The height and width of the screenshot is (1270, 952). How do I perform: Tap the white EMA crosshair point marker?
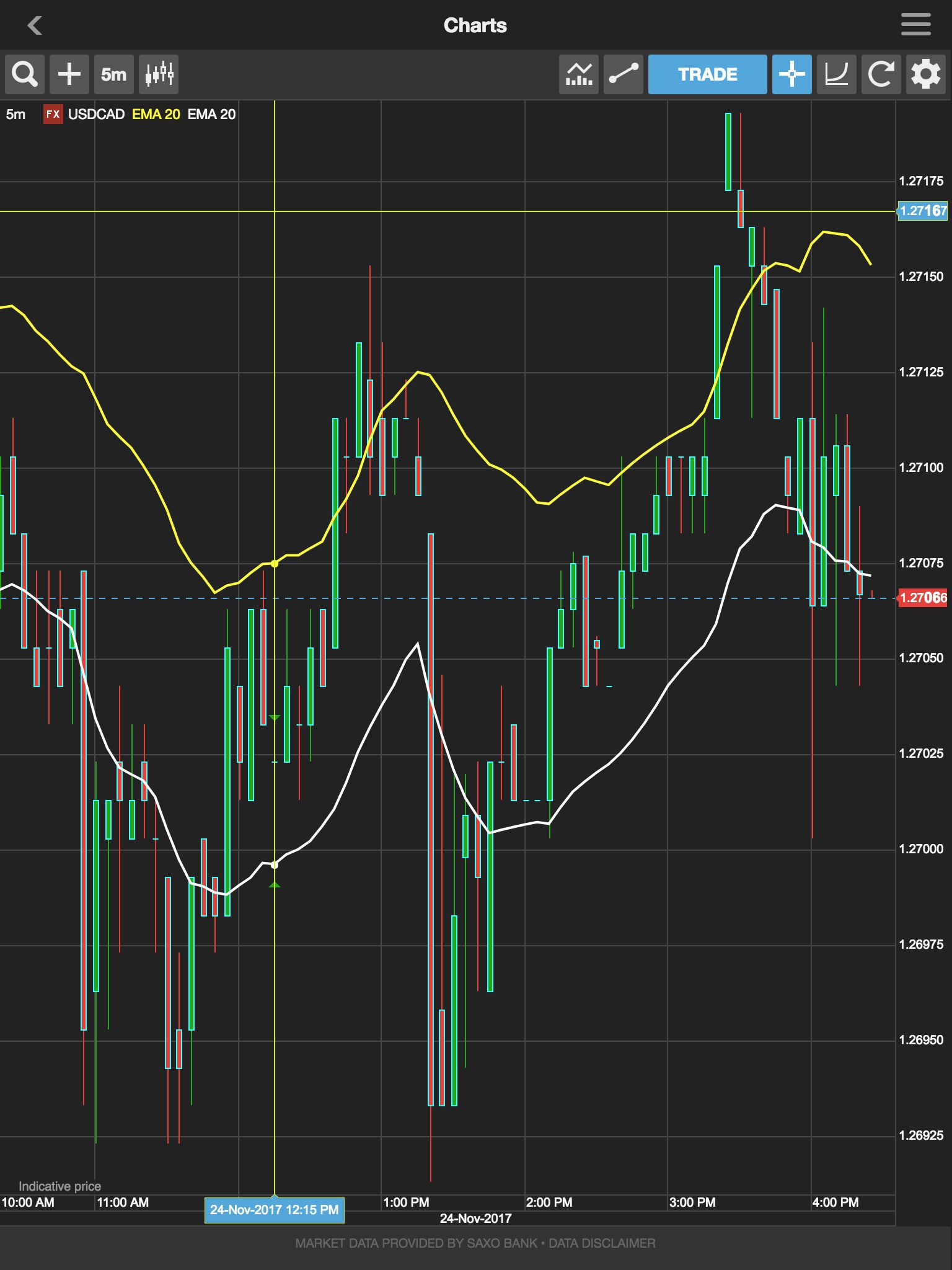tap(275, 865)
